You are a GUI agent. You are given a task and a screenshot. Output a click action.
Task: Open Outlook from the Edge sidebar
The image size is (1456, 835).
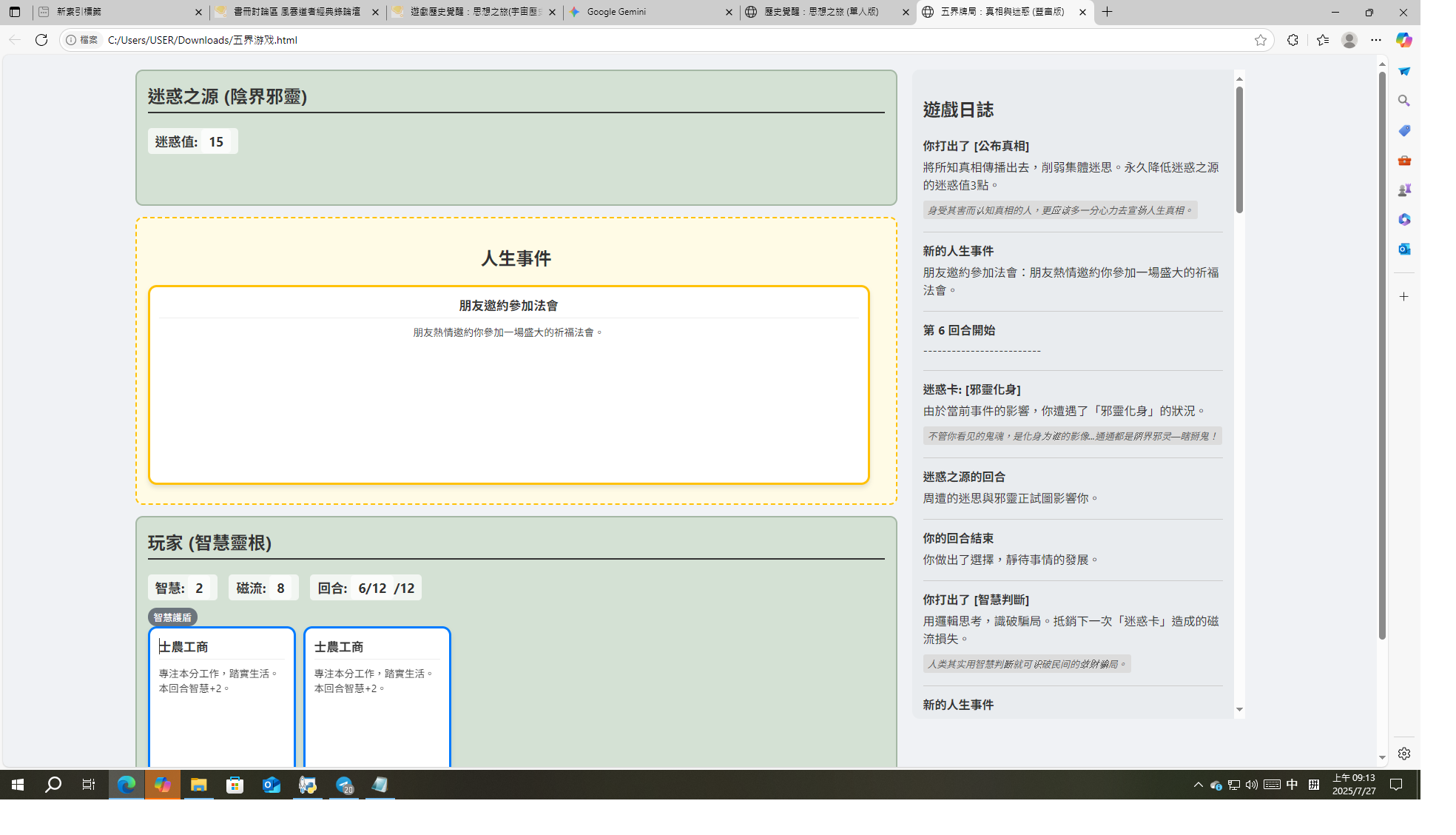1403,249
